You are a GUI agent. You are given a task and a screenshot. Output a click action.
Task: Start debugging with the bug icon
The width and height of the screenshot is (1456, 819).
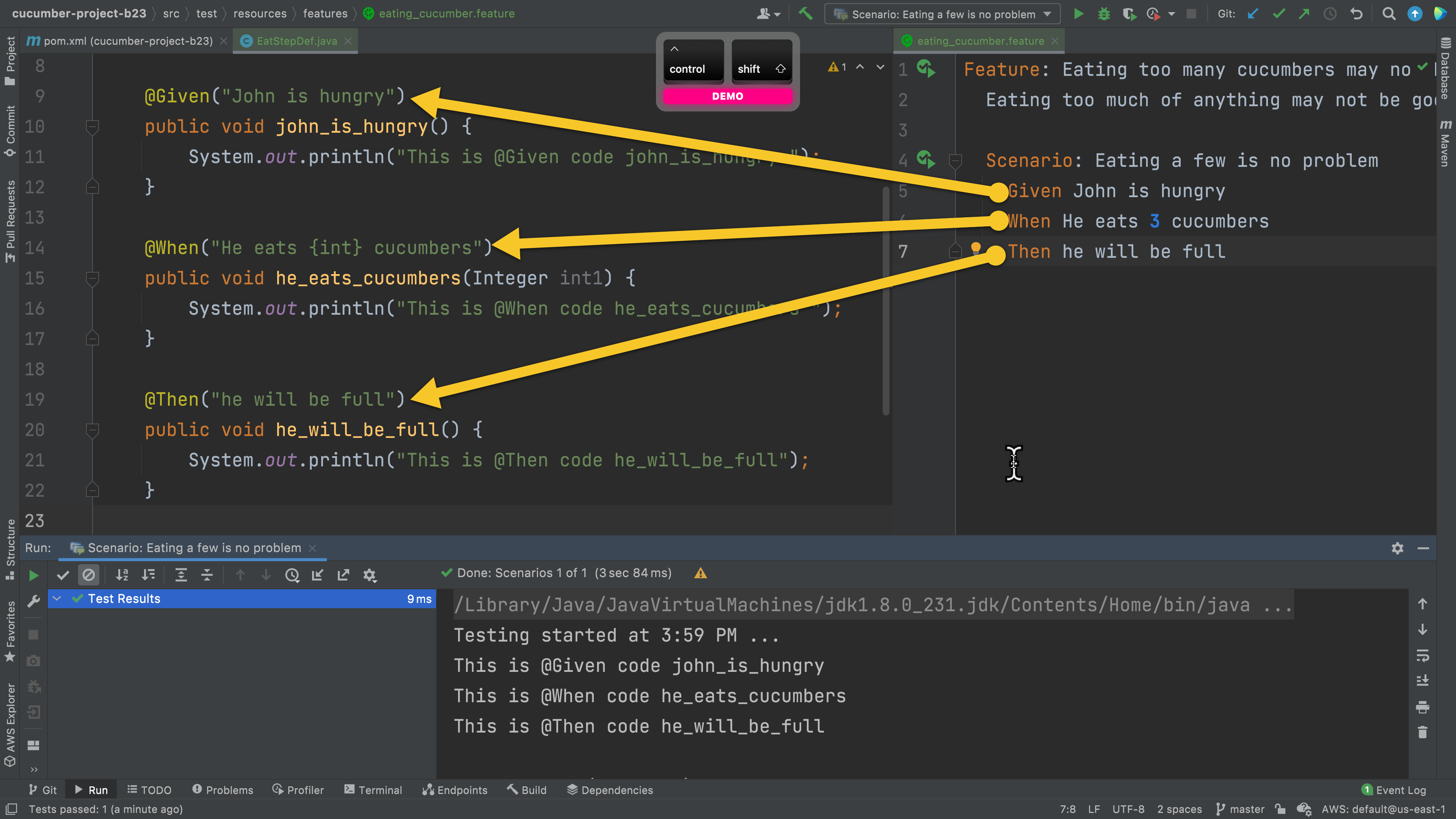(1104, 14)
